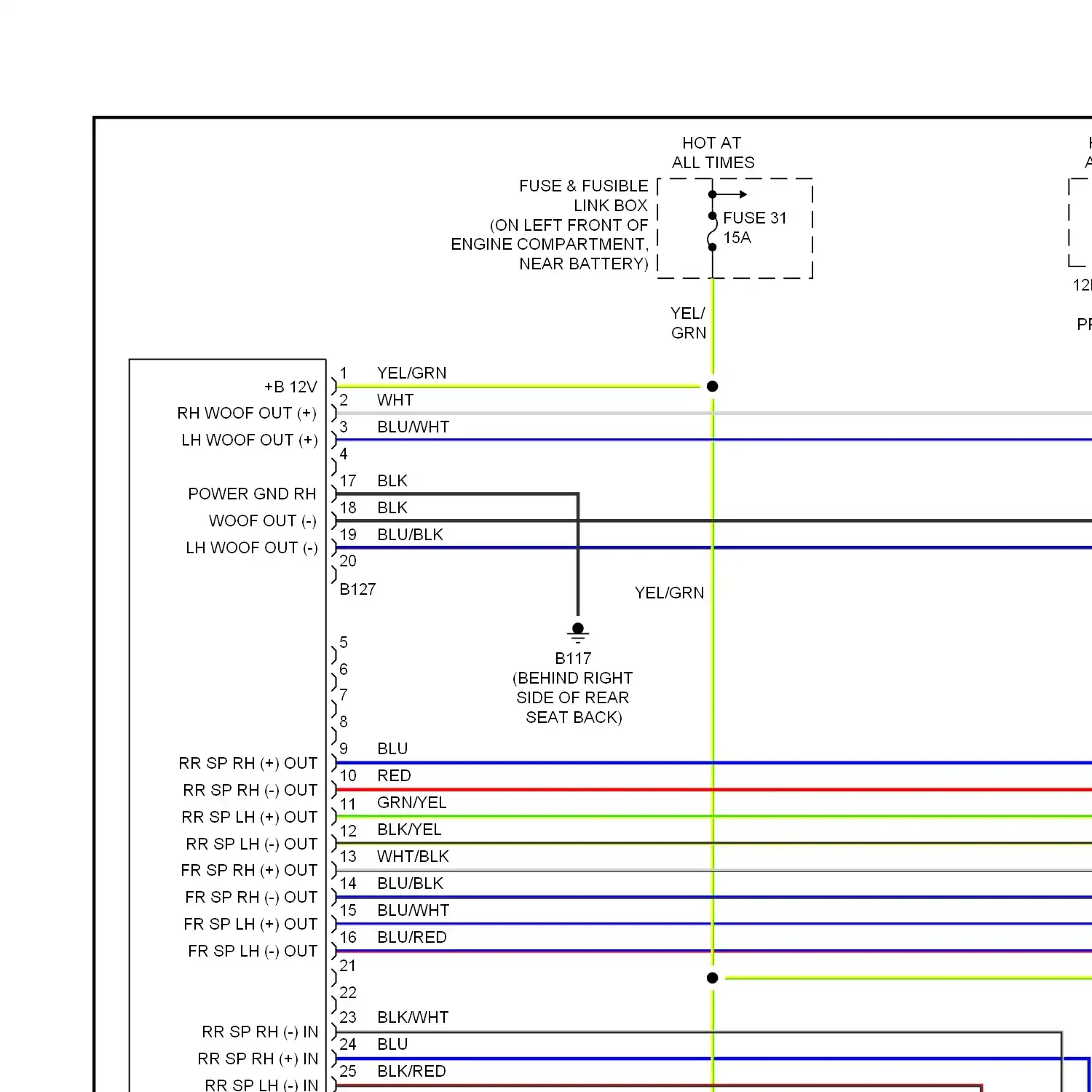The width and height of the screenshot is (1092, 1092).
Task: Click the splice dot on the pin 1 YEL/GRN wire
Action: [x=713, y=387]
